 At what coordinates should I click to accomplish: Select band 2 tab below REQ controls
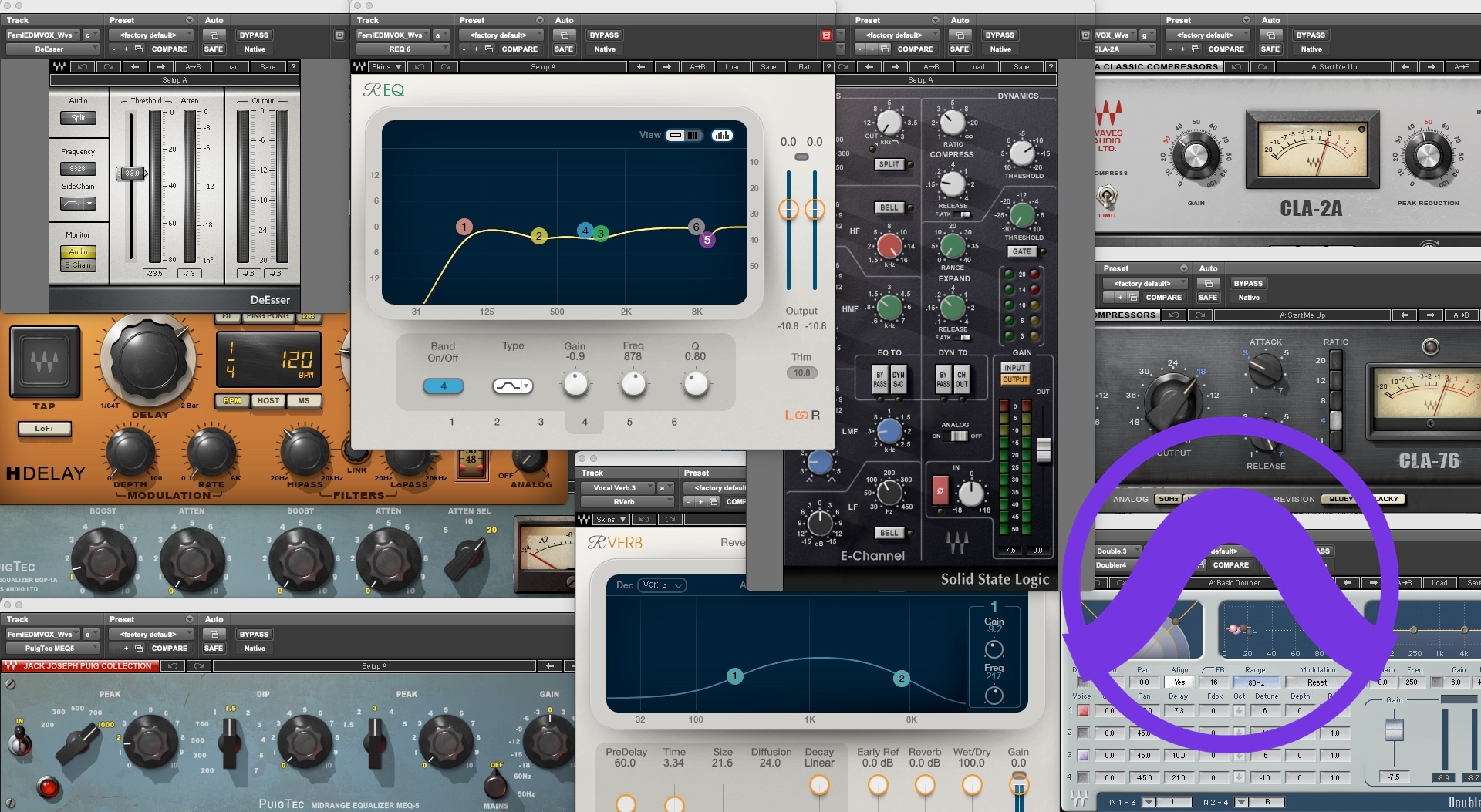(x=497, y=422)
